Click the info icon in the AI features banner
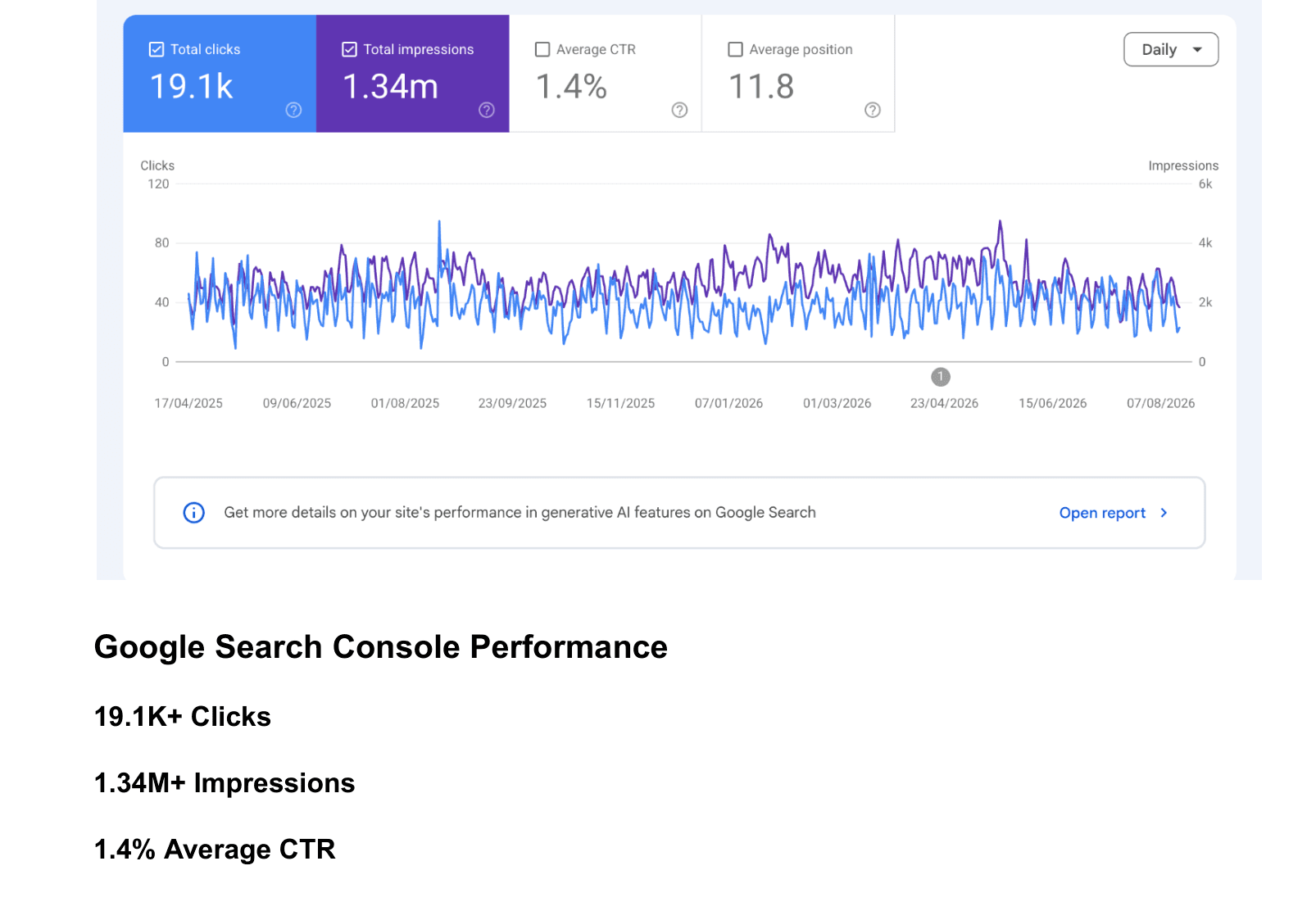Image resolution: width=1316 pixels, height=902 pixels. tap(193, 513)
